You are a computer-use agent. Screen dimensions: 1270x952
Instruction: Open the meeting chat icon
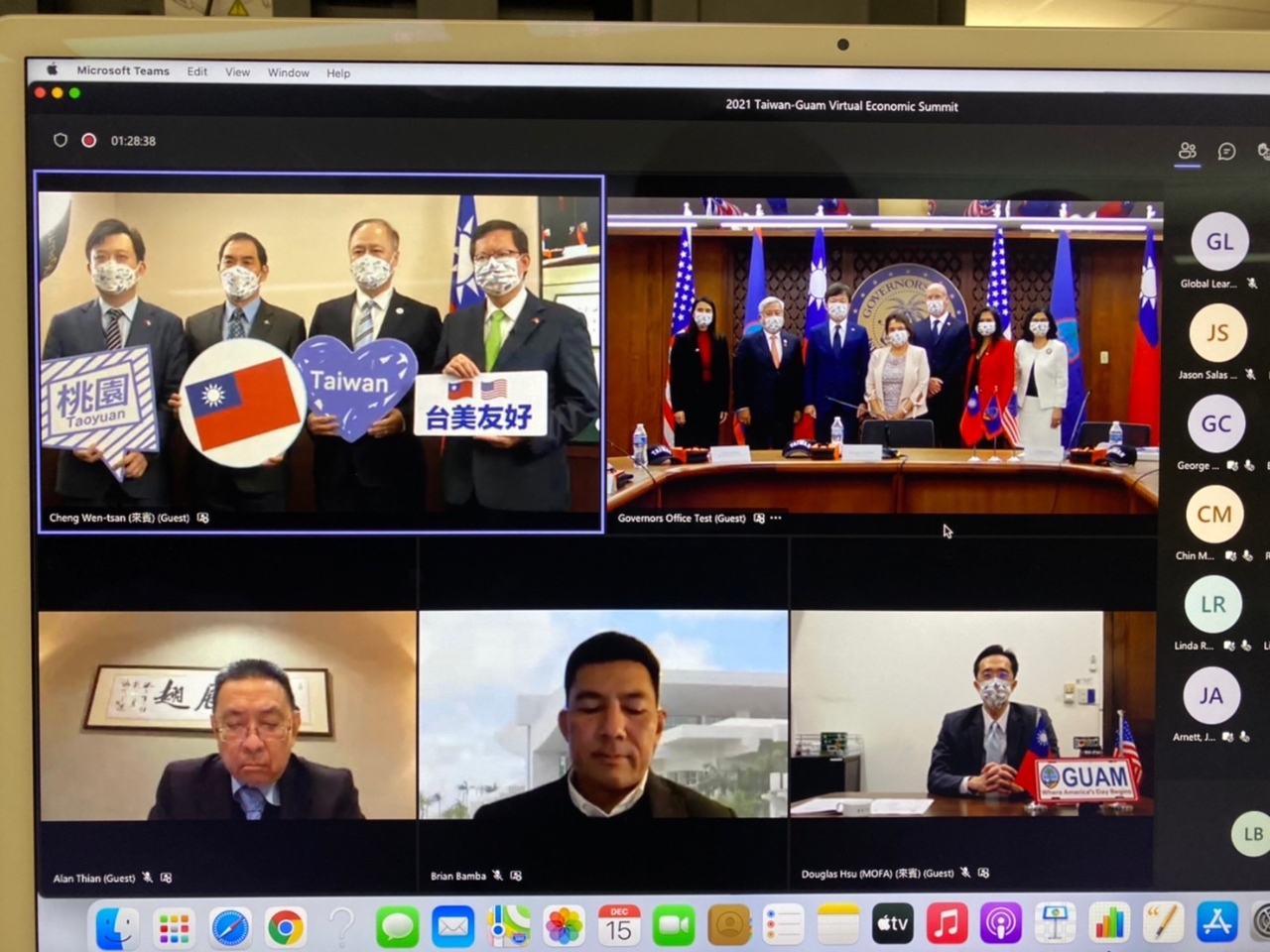(1226, 152)
